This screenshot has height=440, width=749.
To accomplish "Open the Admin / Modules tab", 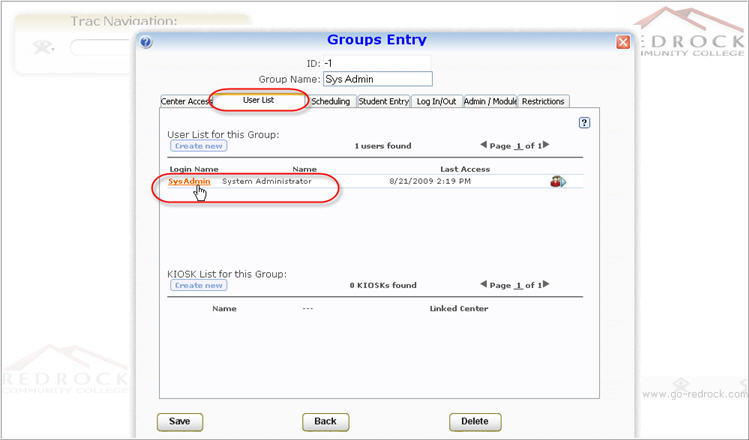I will click(x=490, y=101).
